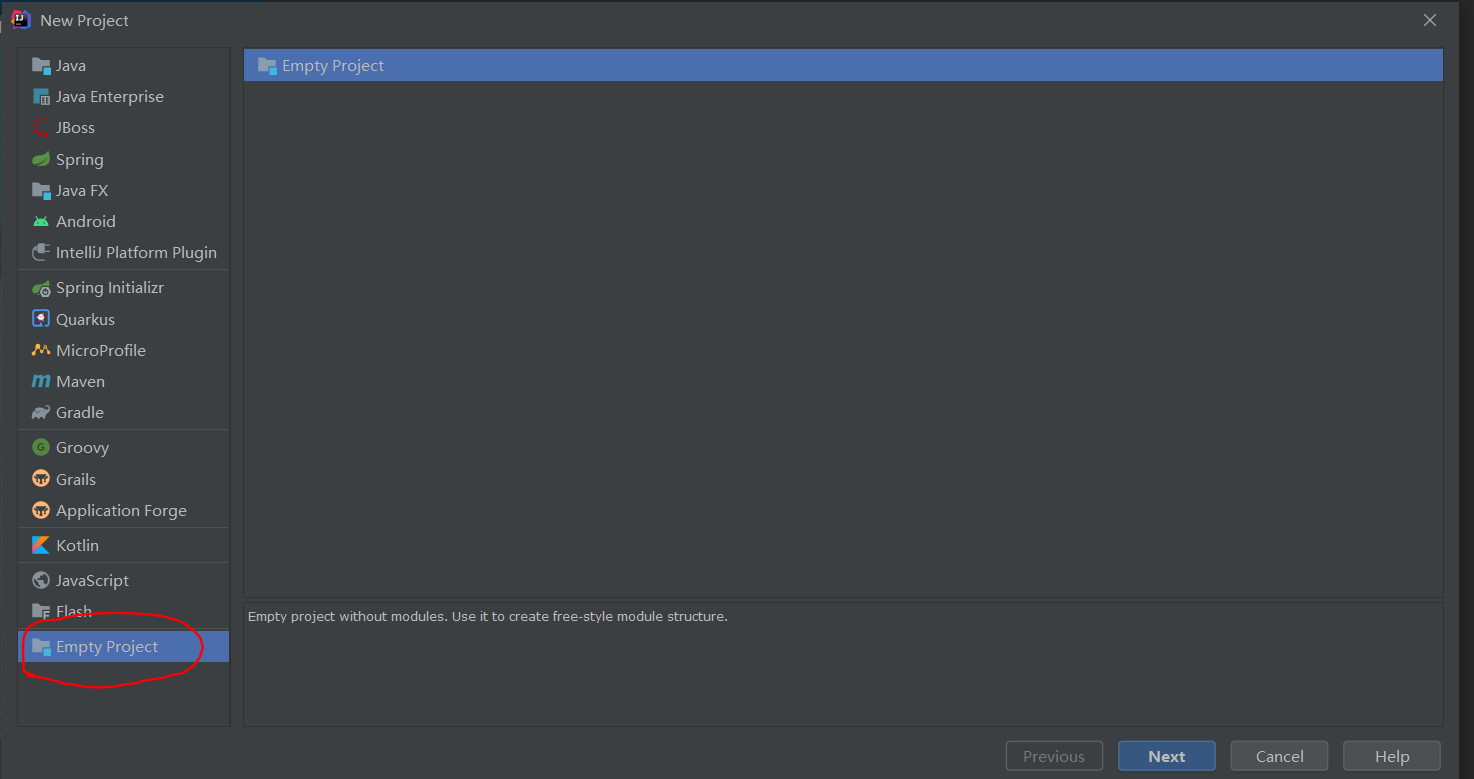Select Empty Project in left sidebar
The height and width of the screenshot is (779, 1474).
123,647
